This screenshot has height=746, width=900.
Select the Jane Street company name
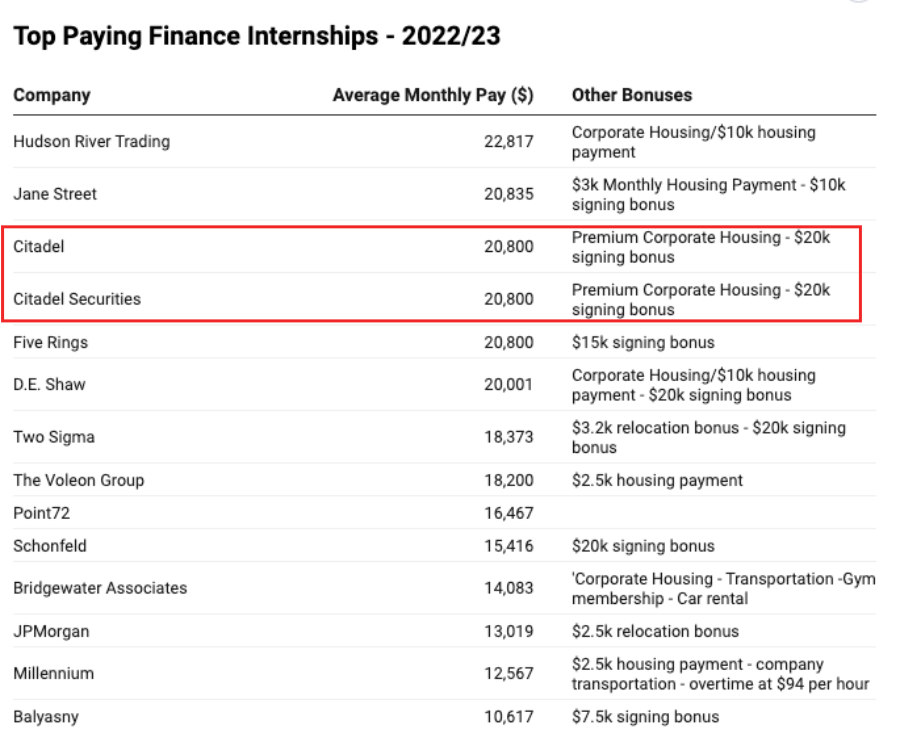pyautogui.click(x=55, y=194)
